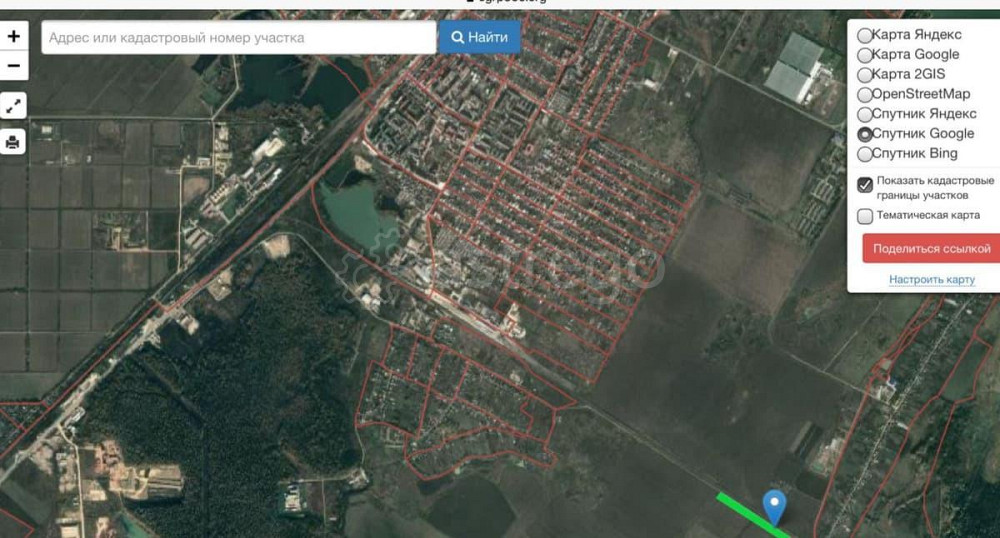The width and height of the screenshot is (1000, 538).
Task: Select Спутник Яндекс satellite layer
Action: click(864, 114)
